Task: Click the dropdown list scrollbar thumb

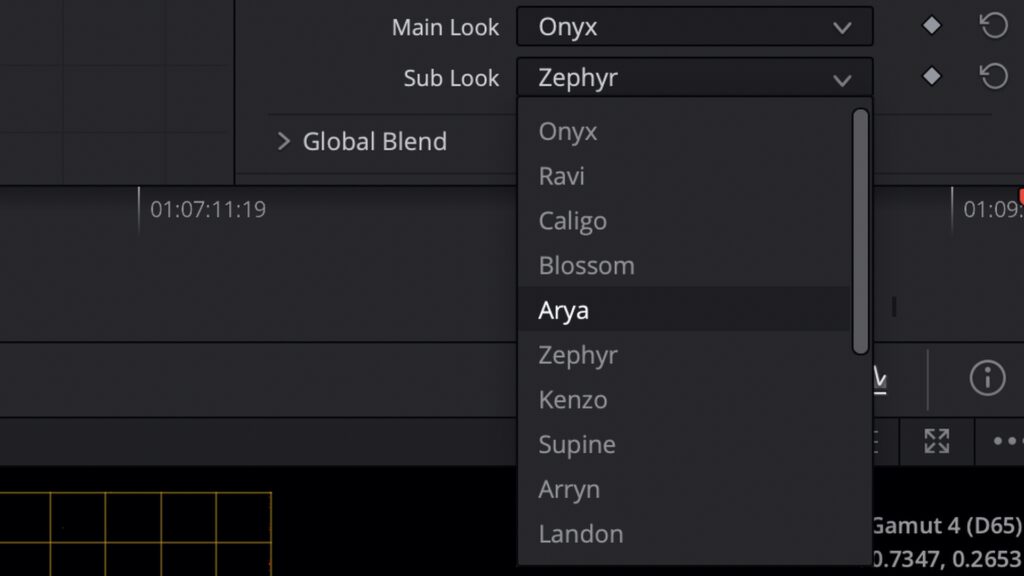Action: coord(860,230)
